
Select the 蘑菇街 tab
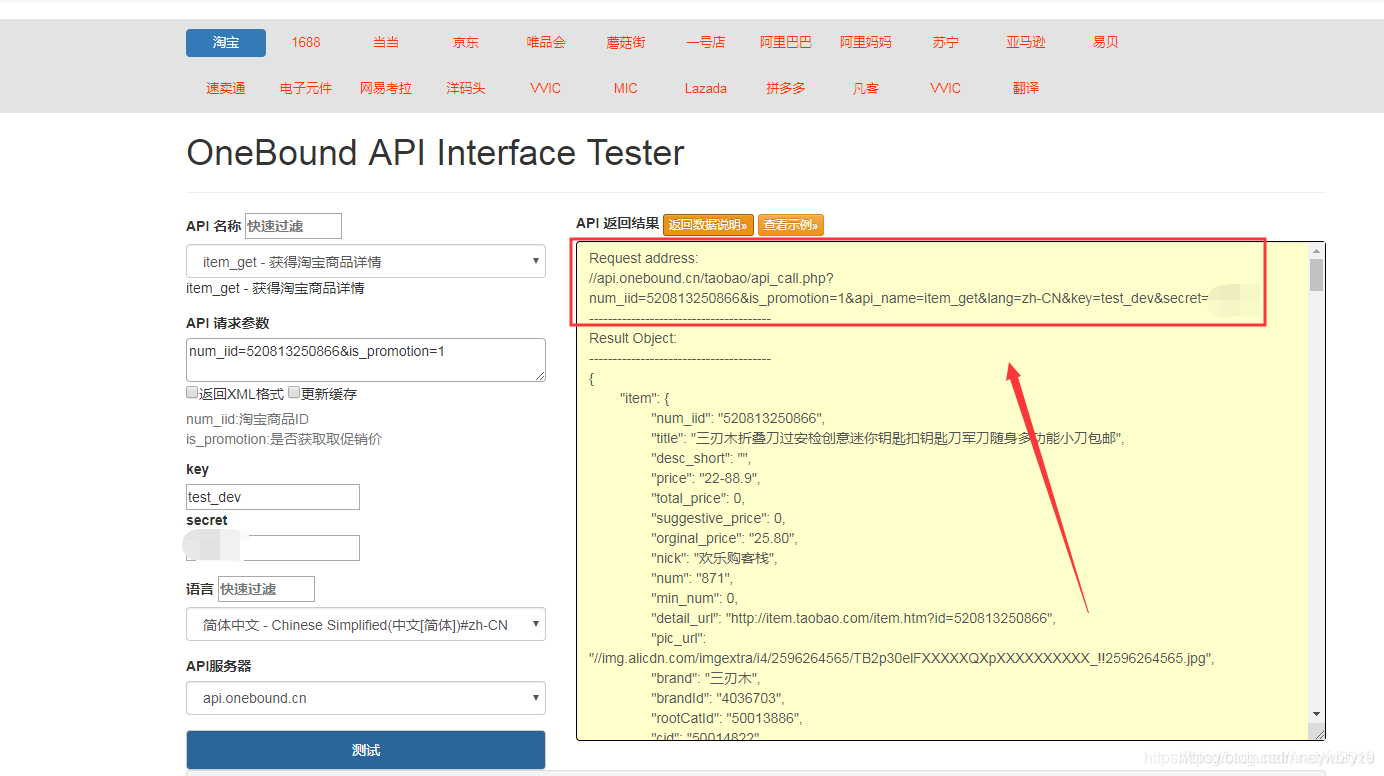(626, 43)
